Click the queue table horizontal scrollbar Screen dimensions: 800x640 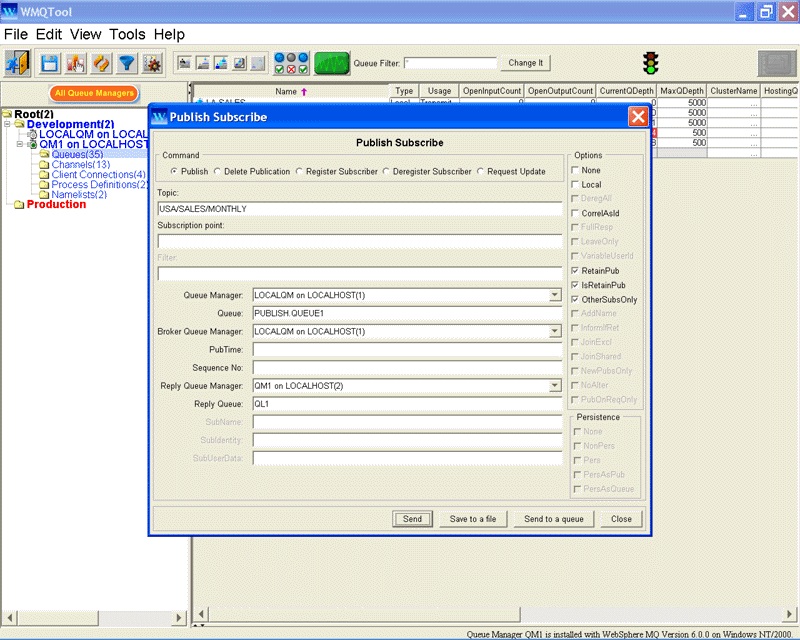pos(495,614)
